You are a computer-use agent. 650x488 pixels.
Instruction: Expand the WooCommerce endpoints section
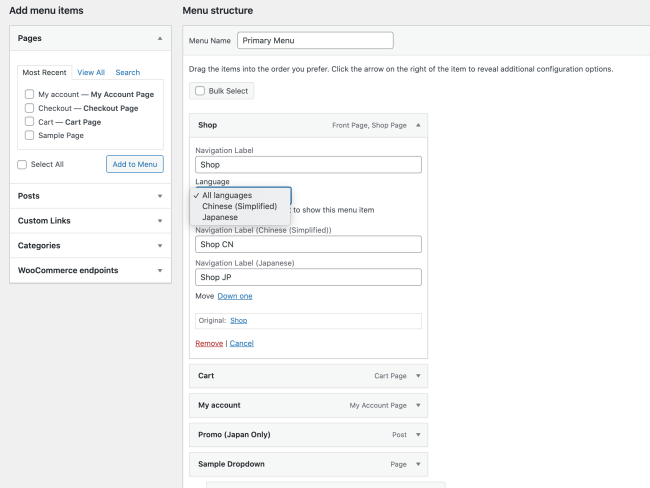tap(160, 271)
